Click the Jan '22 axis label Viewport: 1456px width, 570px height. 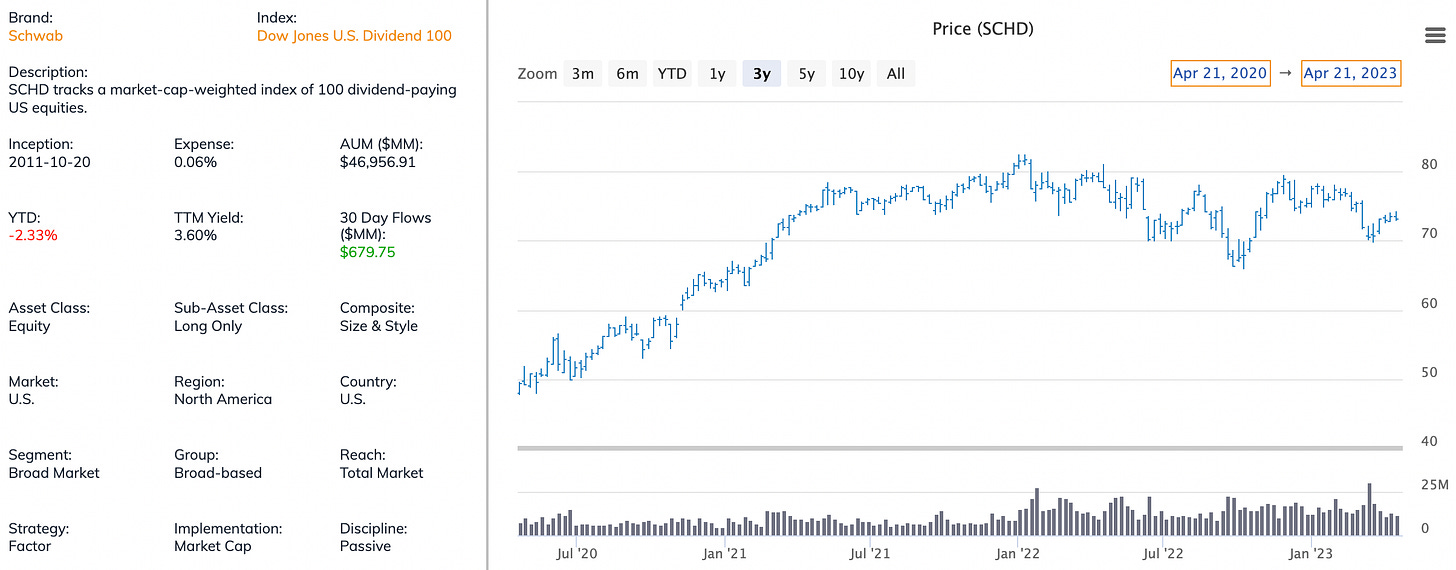[1018, 552]
